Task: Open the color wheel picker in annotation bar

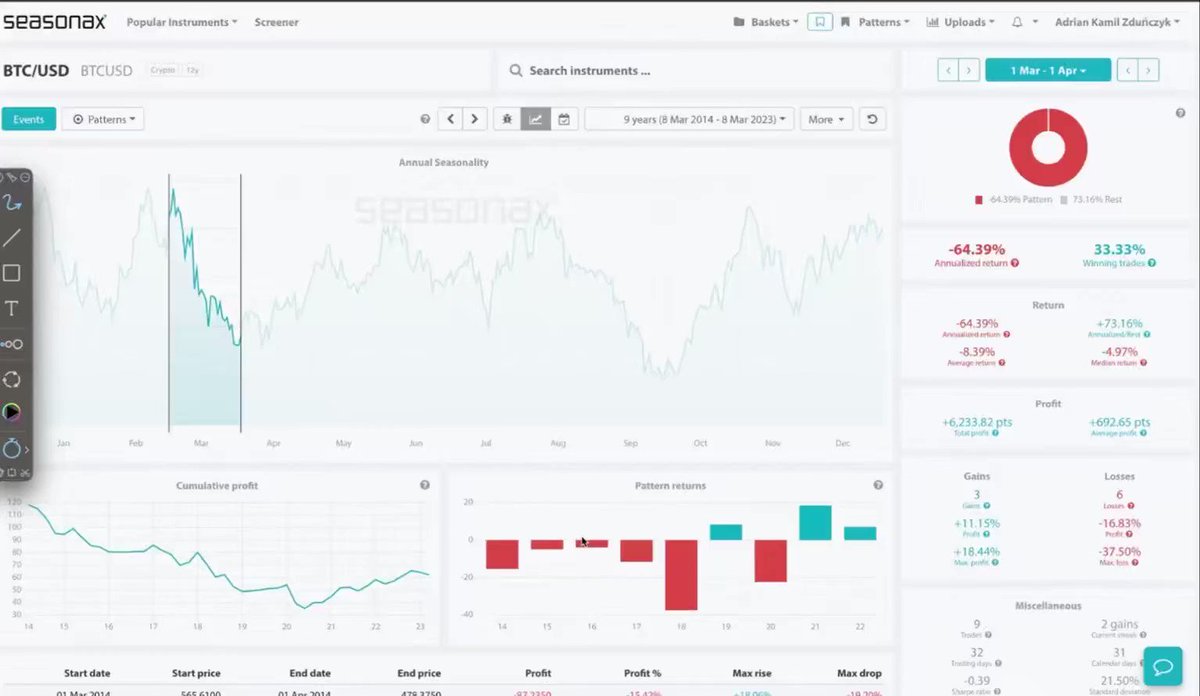Action: tap(12, 412)
